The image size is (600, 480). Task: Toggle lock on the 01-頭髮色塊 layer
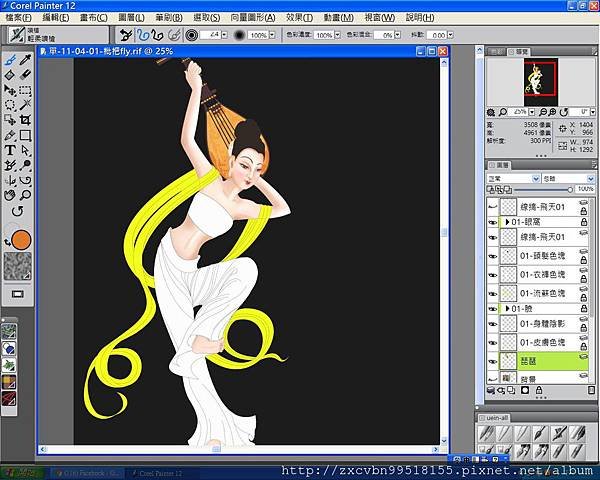click(583, 260)
